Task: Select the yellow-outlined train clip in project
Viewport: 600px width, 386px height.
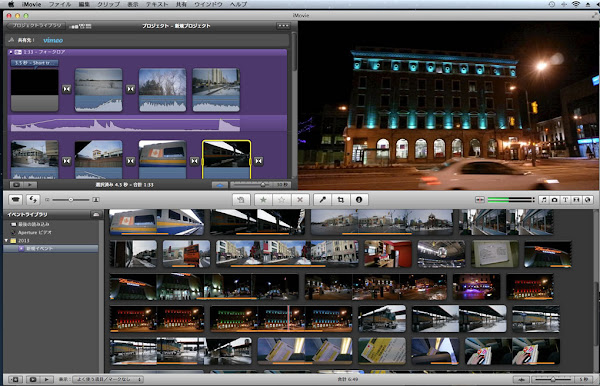Action: point(227,160)
